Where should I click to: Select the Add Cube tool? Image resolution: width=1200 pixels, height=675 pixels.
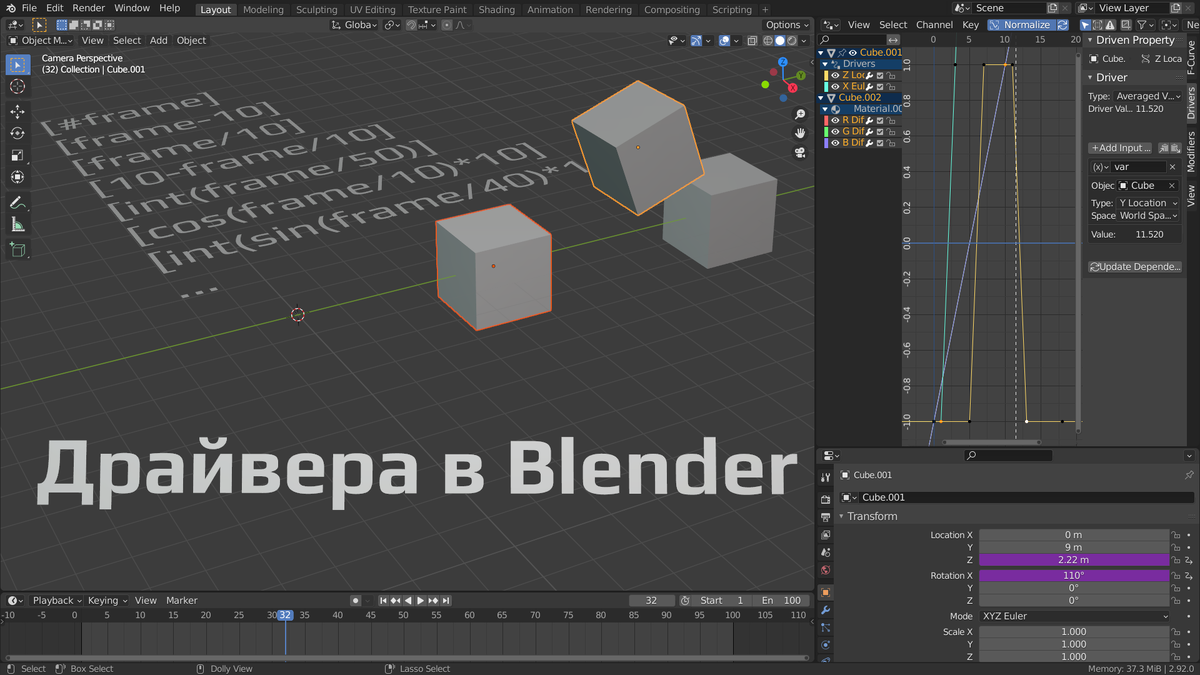click(x=17, y=250)
